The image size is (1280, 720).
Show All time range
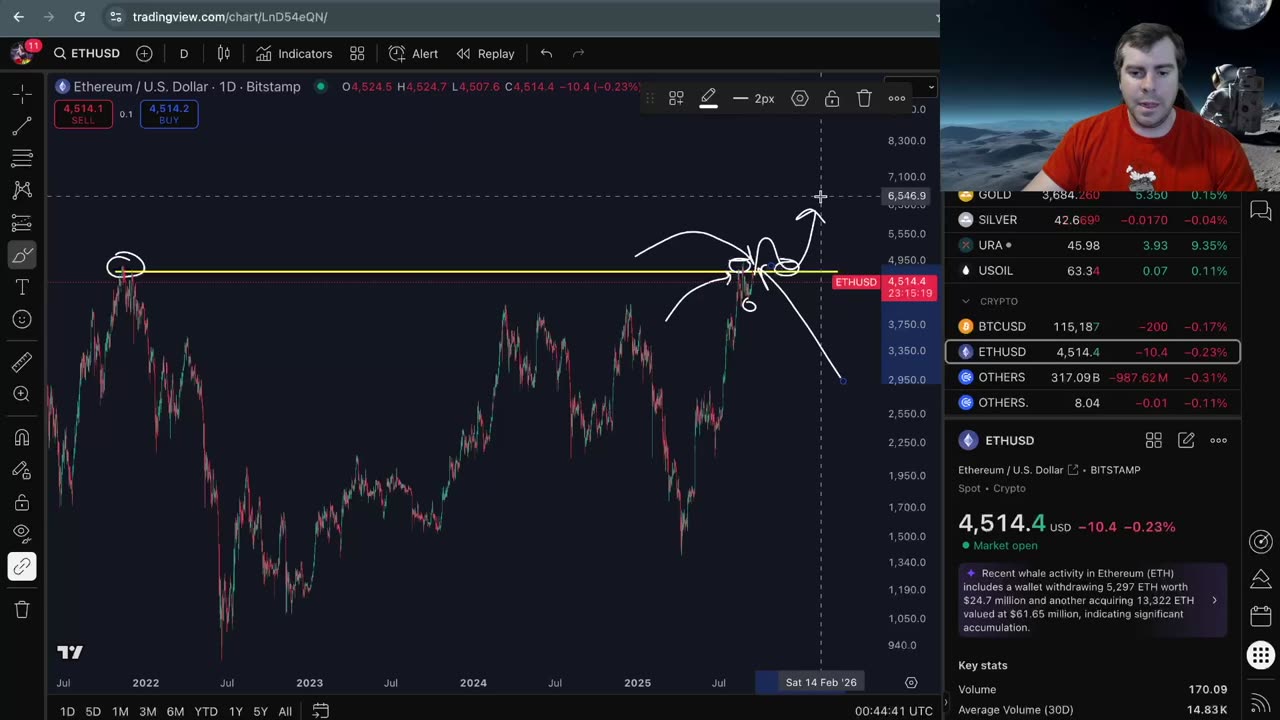pyautogui.click(x=285, y=711)
